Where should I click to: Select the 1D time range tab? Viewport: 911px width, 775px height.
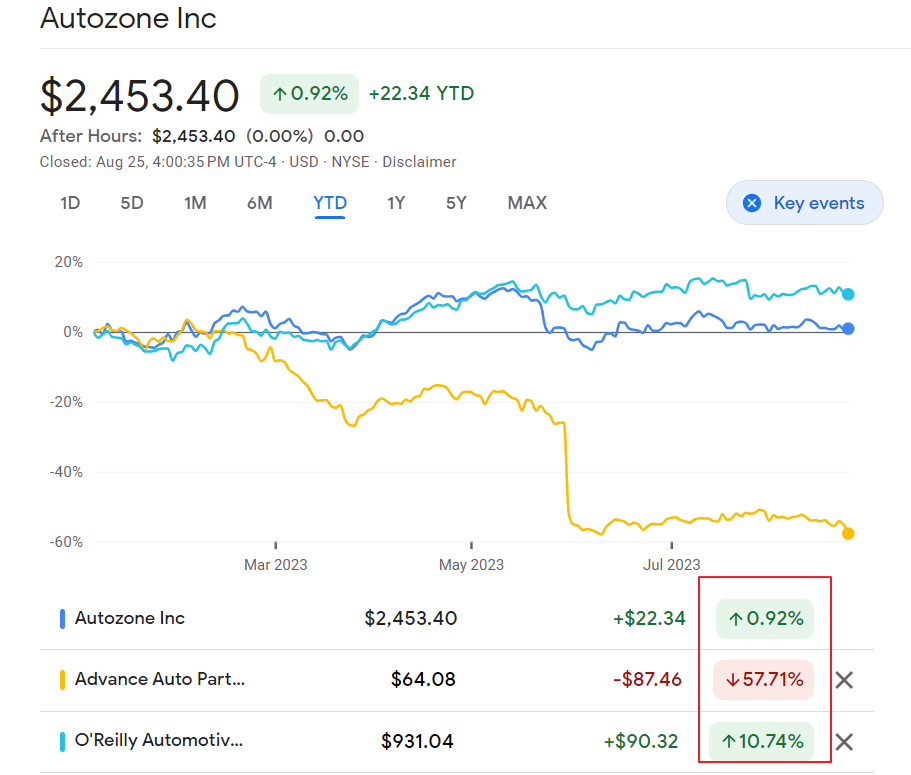70,203
